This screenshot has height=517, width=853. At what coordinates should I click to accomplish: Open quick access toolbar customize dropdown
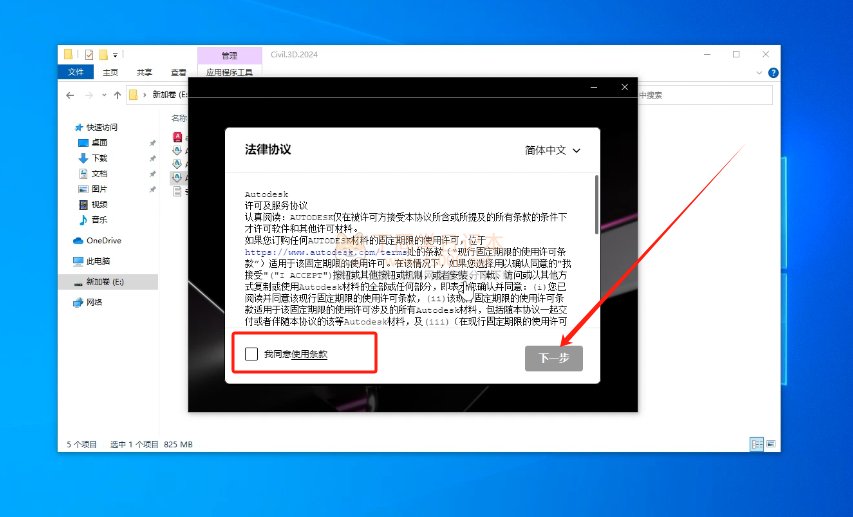point(115,55)
